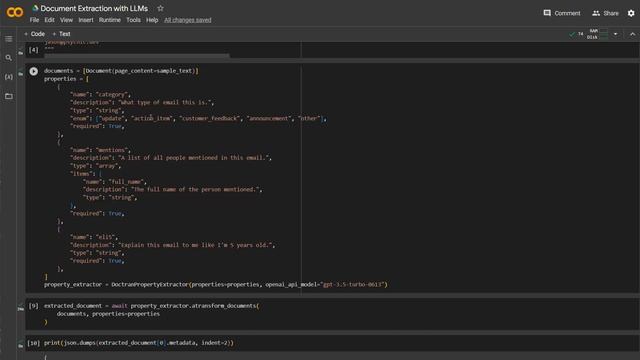Click cell [4] execution indicator
This screenshot has width=640, height=360.
33,50
